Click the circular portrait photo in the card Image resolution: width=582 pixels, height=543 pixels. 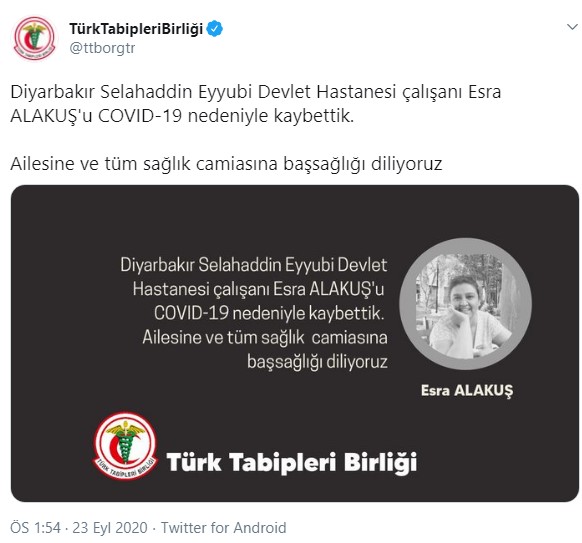(x=465, y=304)
